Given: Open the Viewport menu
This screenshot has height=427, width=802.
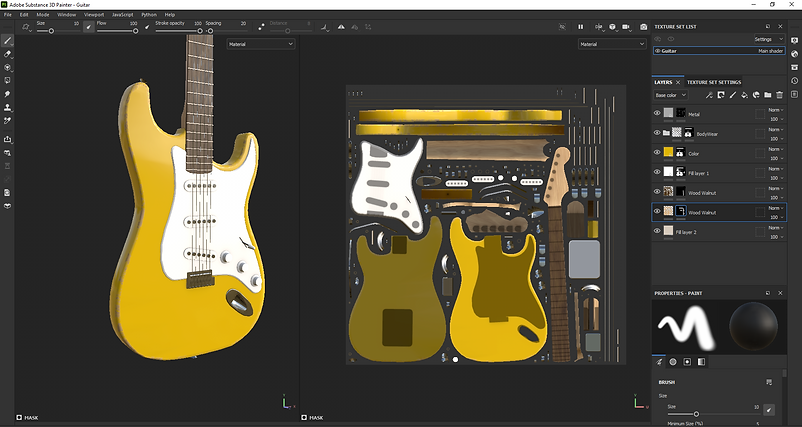Looking at the screenshot, I should 92,15.
